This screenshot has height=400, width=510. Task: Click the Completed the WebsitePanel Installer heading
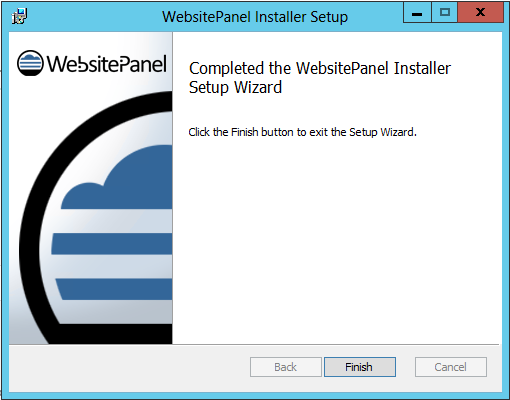(320, 68)
